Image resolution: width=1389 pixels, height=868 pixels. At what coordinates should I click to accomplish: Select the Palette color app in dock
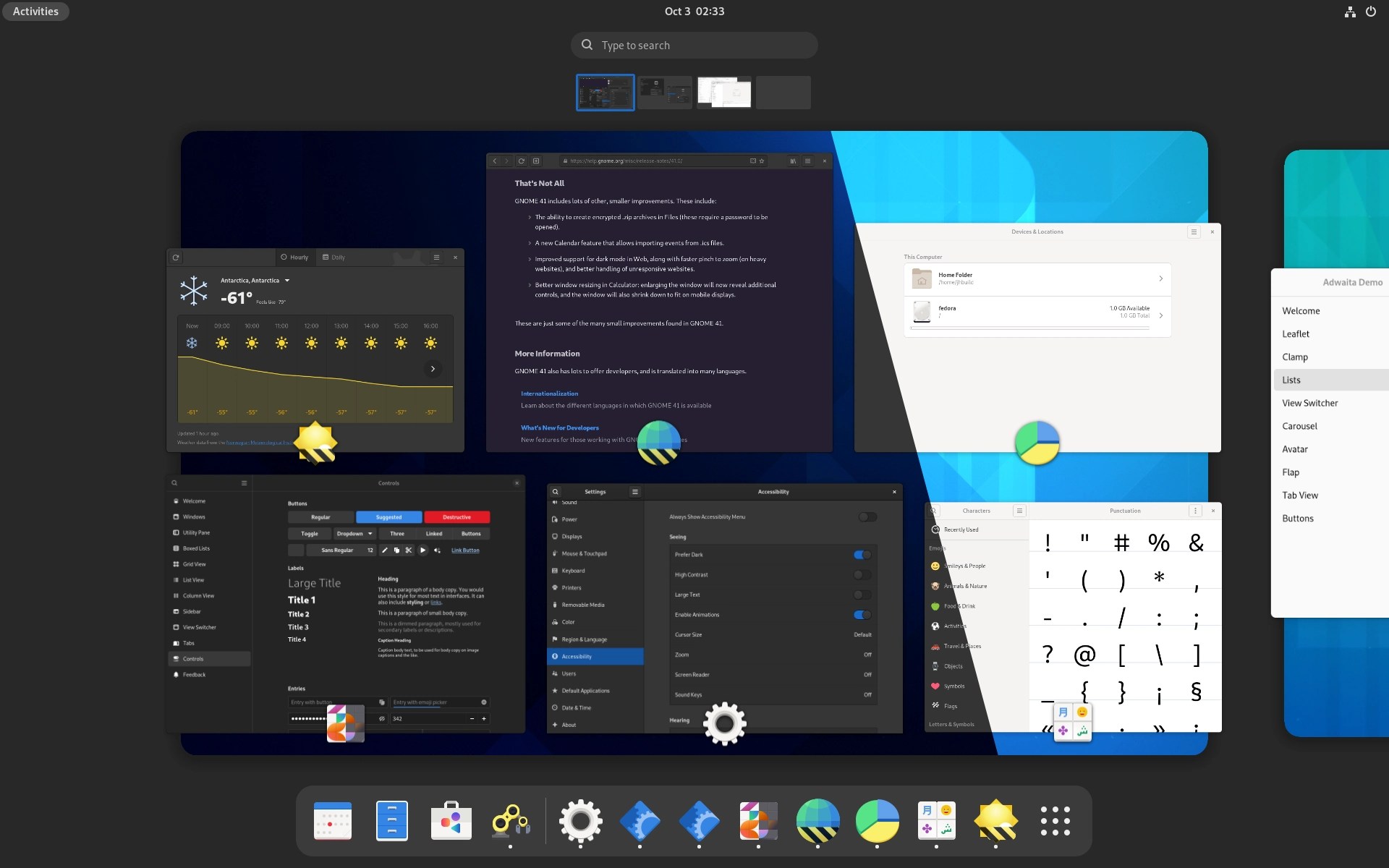[x=756, y=820]
